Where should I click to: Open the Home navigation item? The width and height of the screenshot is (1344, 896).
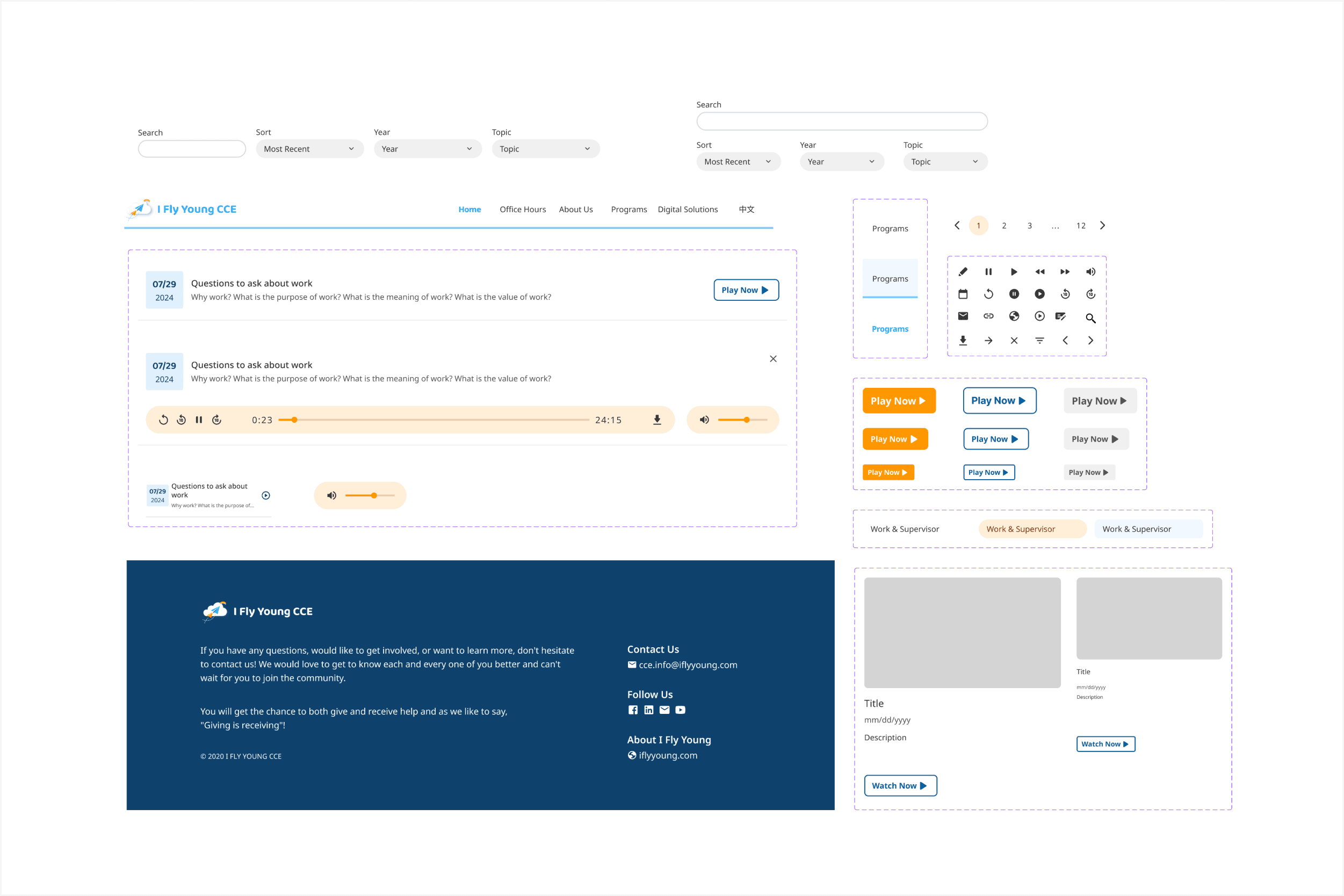point(469,209)
